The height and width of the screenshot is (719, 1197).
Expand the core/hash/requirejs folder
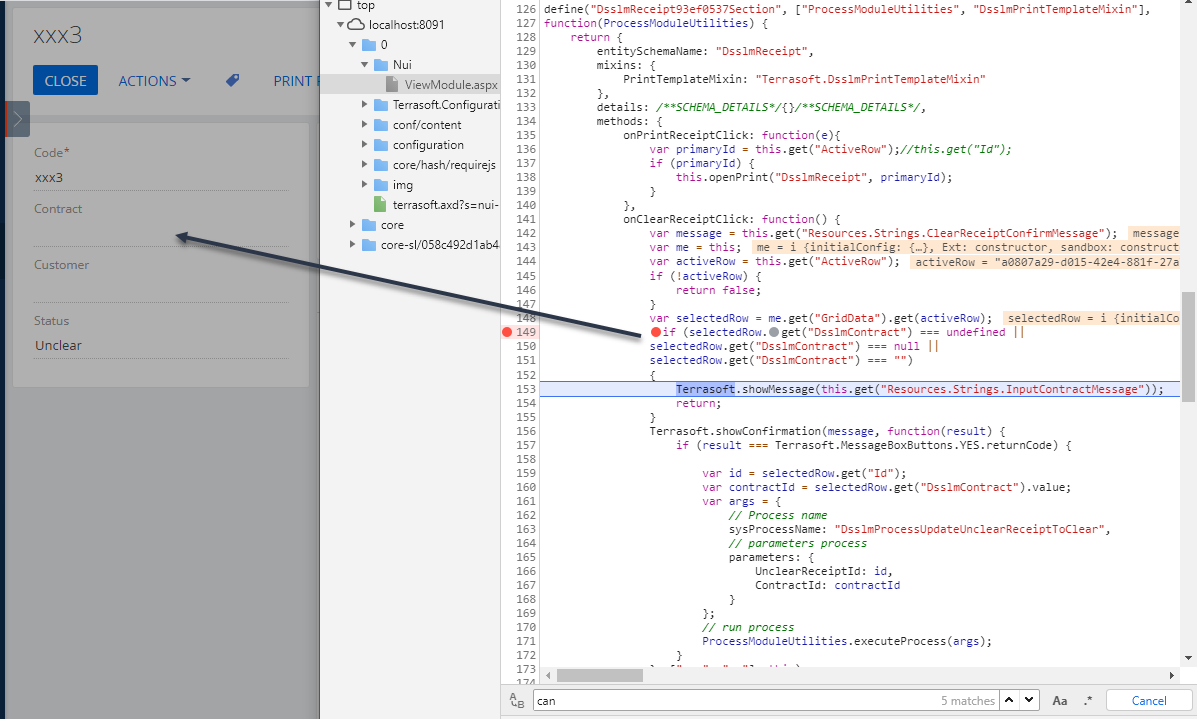tap(365, 165)
